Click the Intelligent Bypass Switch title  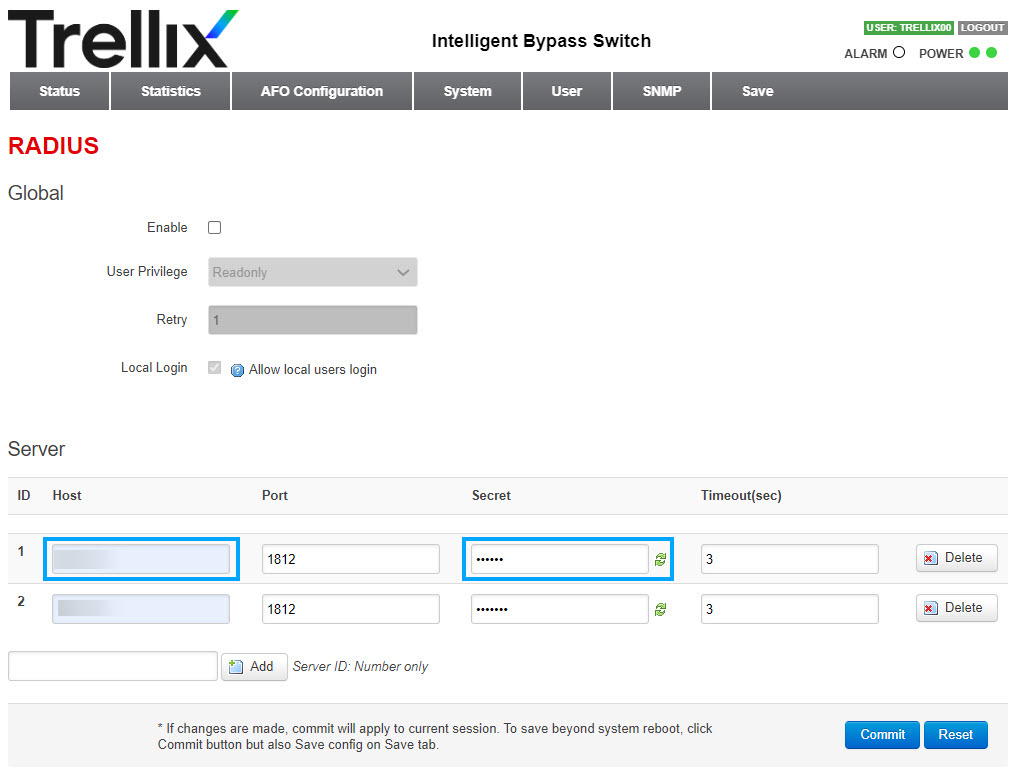[541, 41]
